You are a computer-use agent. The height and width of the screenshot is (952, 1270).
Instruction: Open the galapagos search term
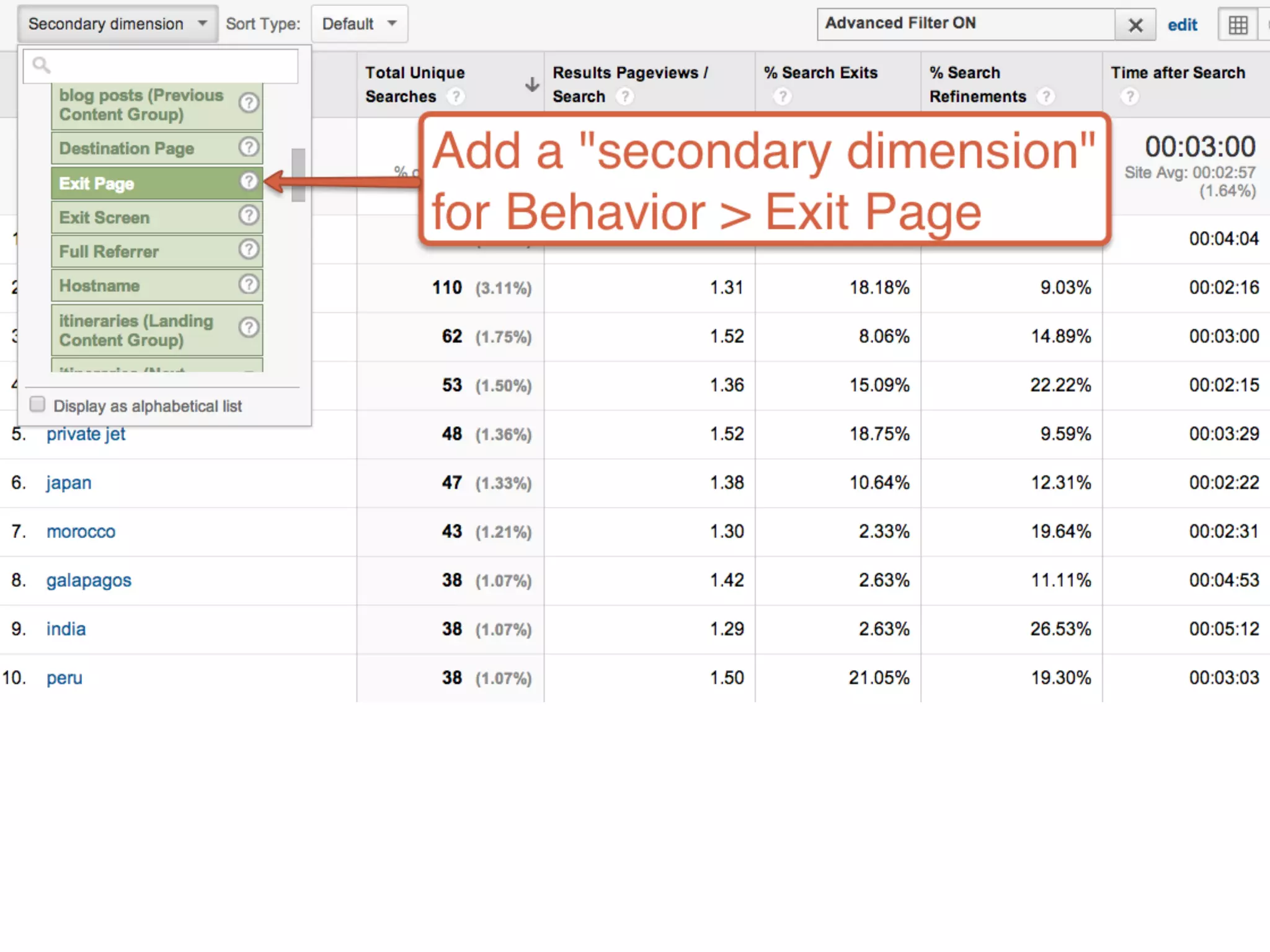[89, 581]
